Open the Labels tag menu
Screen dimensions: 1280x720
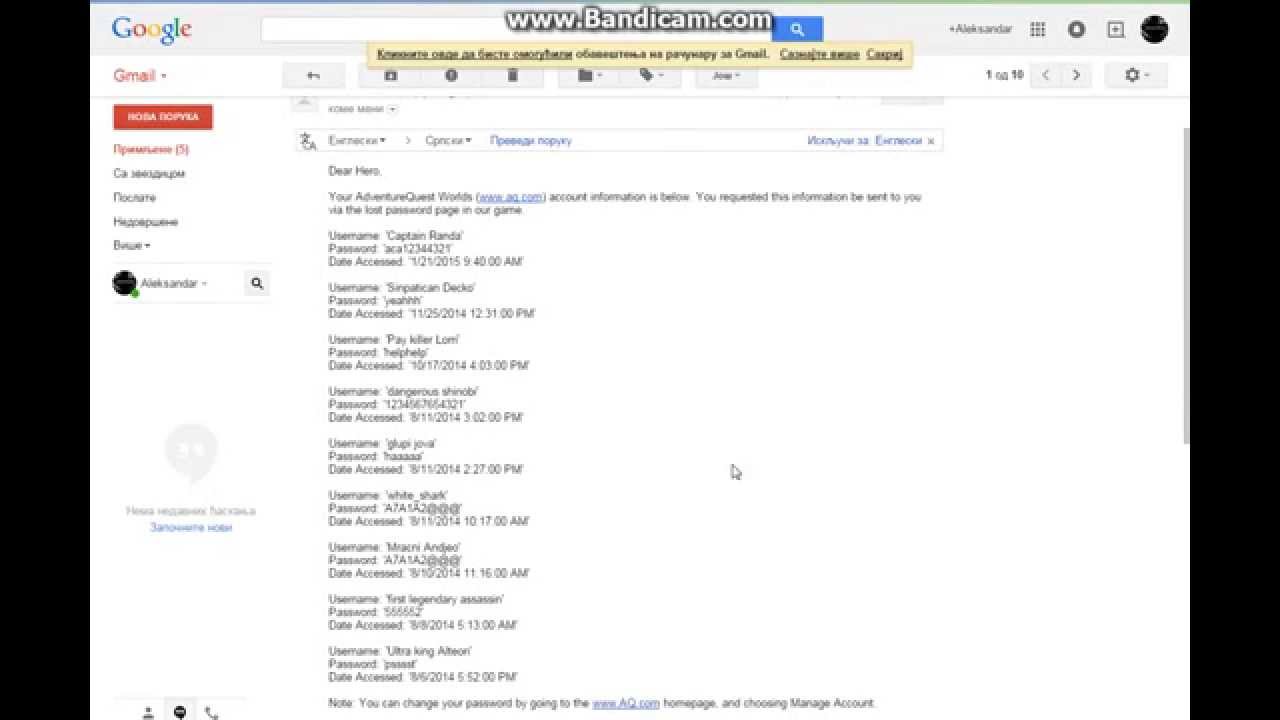click(651, 75)
